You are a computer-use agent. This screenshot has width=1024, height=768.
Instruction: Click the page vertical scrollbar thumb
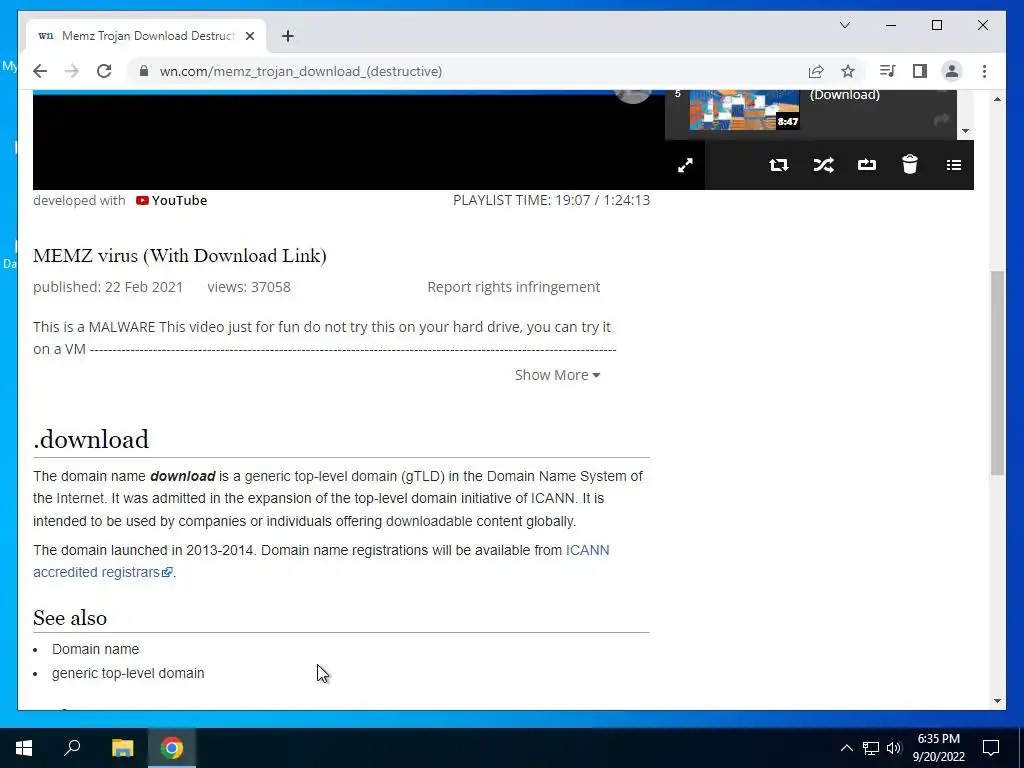click(997, 372)
